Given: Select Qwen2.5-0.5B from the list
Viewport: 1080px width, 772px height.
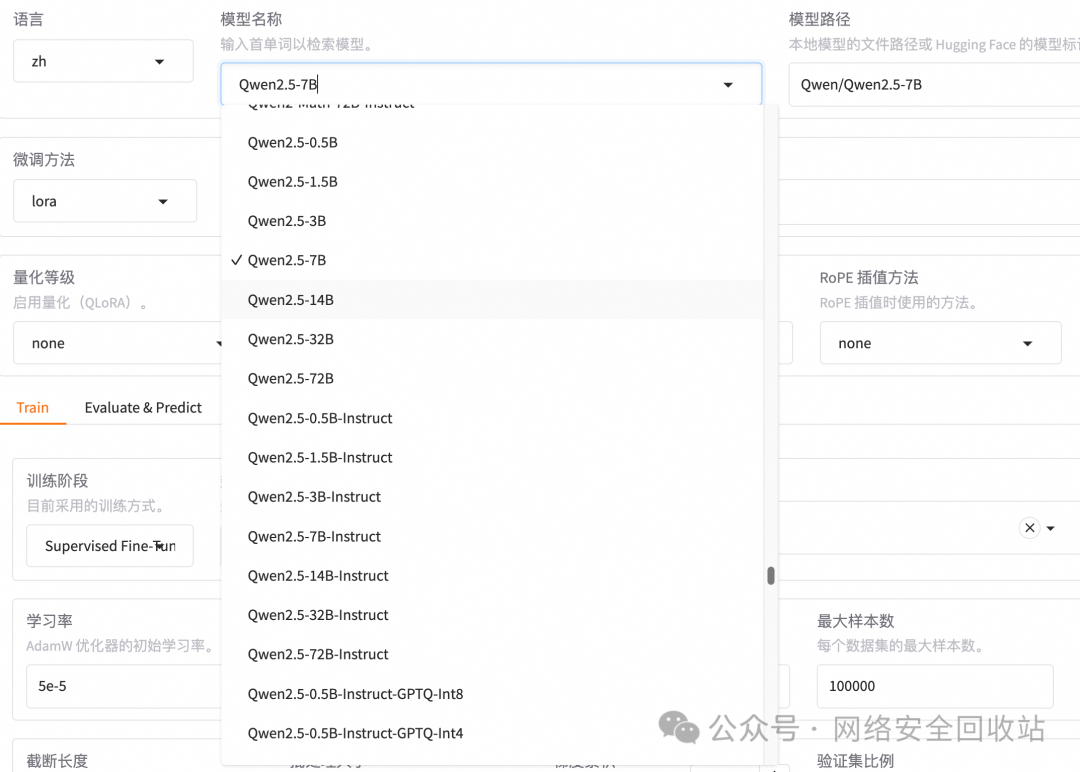Looking at the screenshot, I should (492, 143).
